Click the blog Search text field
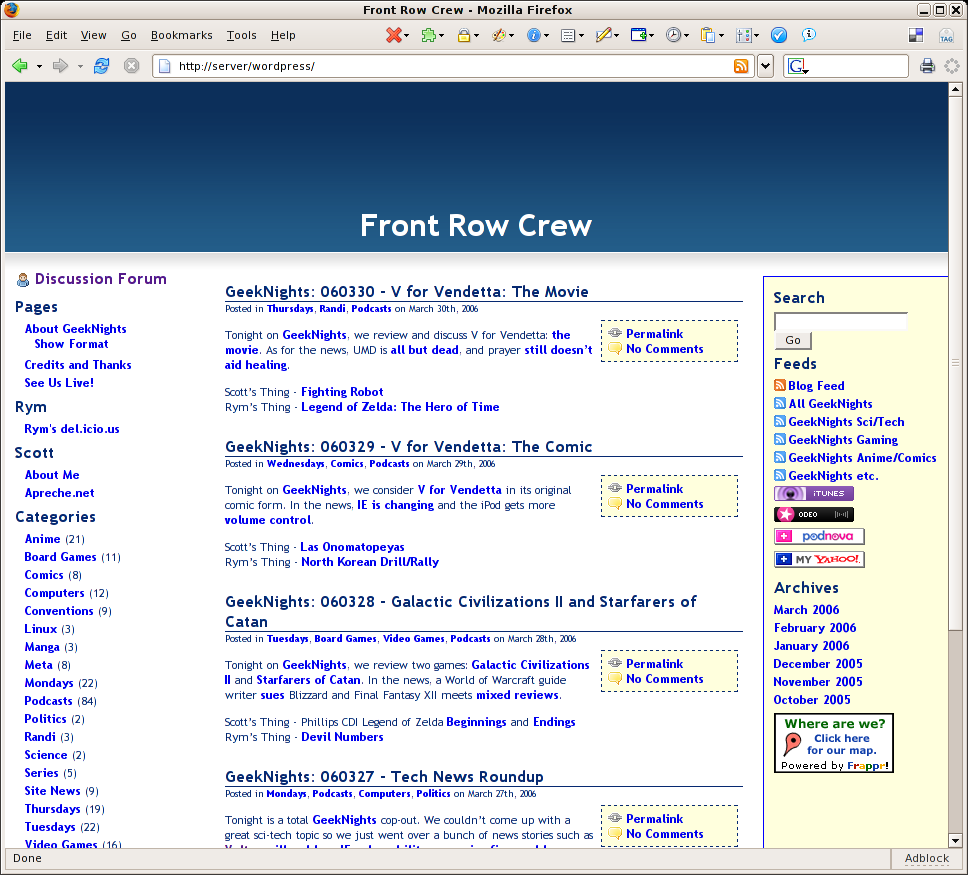This screenshot has height=875, width=968. [841, 321]
